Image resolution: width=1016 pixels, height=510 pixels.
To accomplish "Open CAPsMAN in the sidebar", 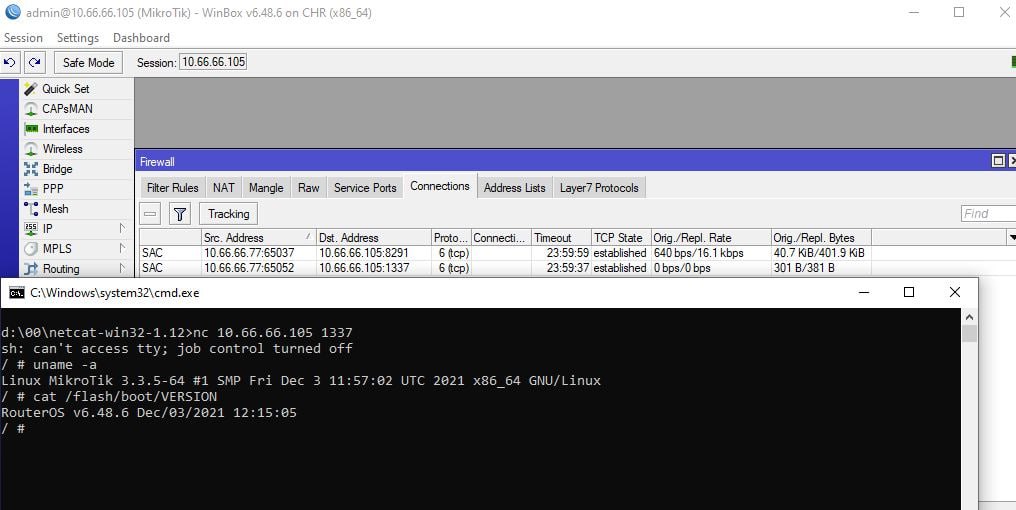I will (x=67, y=109).
